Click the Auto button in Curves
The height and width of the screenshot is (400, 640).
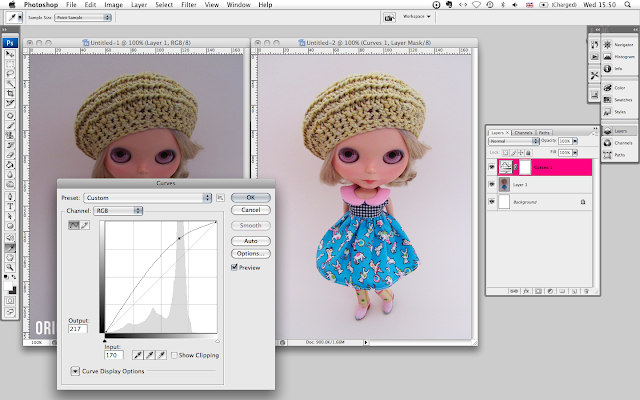(251, 241)
